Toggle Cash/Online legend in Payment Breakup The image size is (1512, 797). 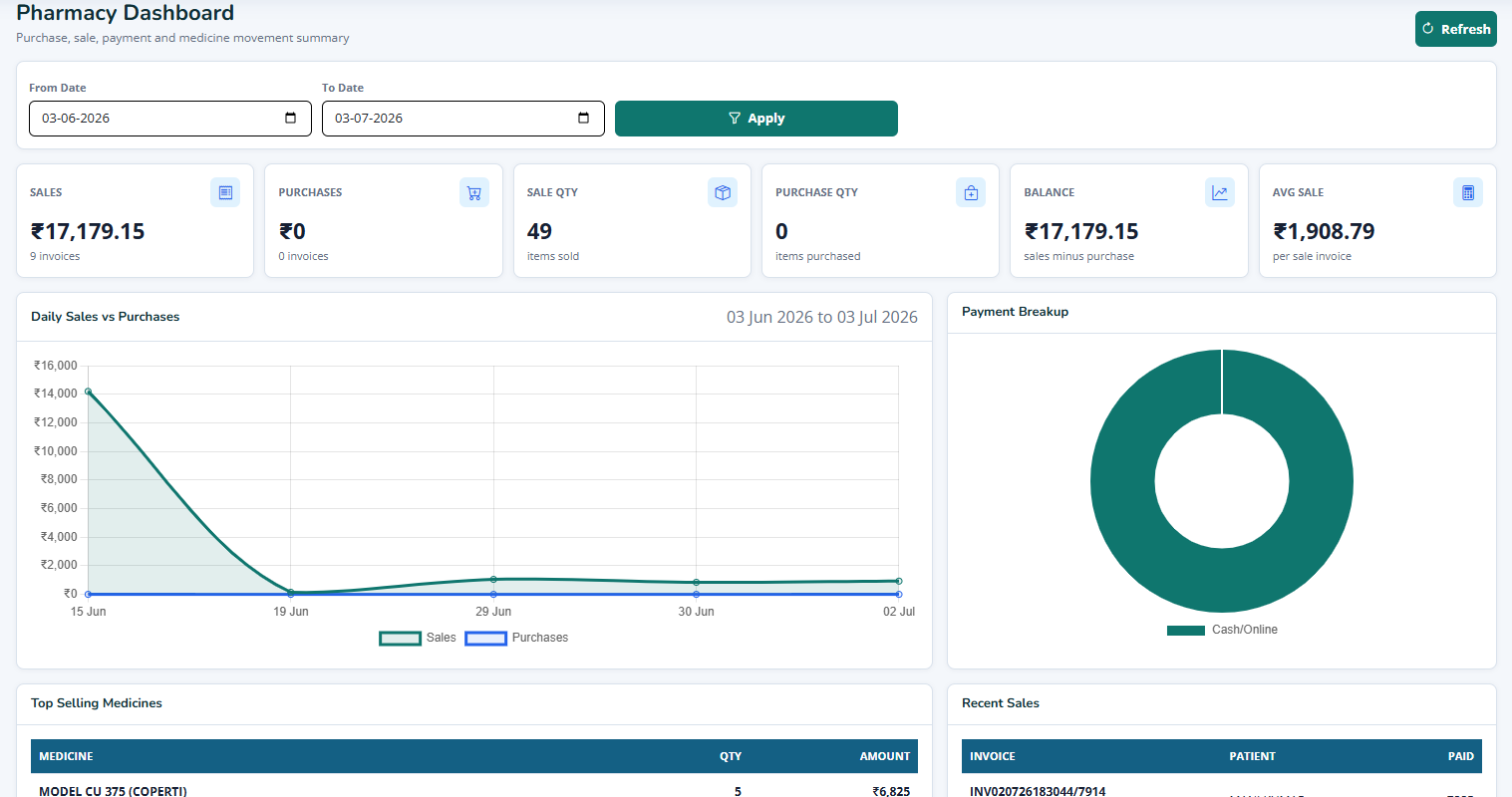[x=1222, y=630]
